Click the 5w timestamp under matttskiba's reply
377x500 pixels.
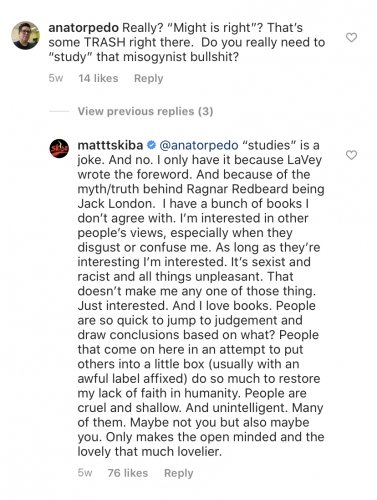coord(85,473)
